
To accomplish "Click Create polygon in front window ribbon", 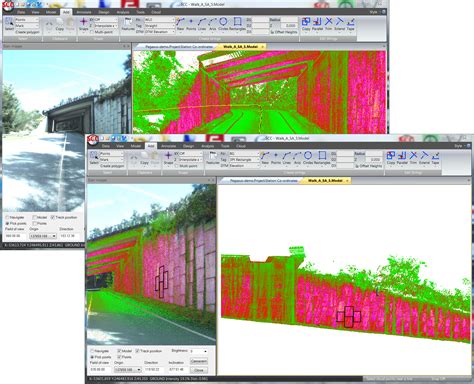I will (112, 166).
